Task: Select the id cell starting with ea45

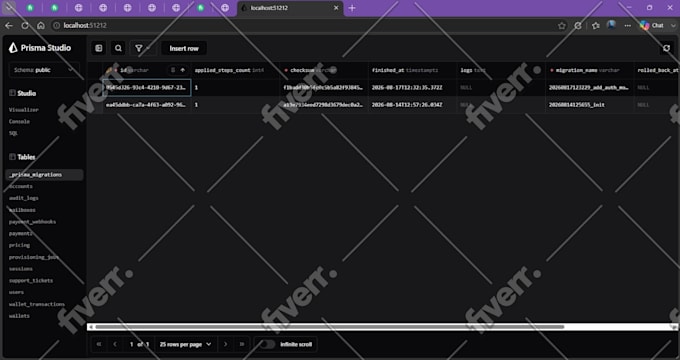Action: click(147, 105)
